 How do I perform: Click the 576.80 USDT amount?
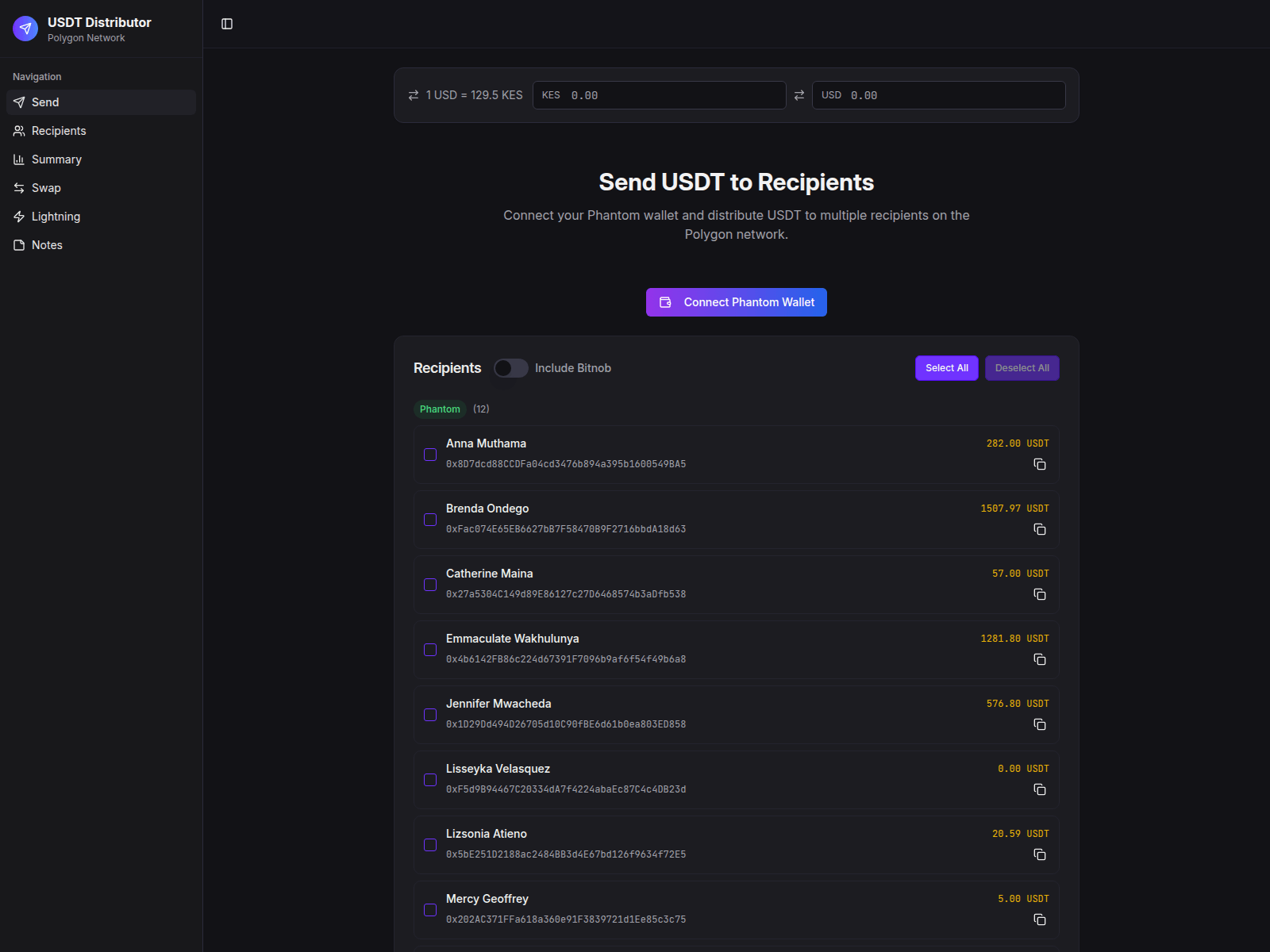tap(1018, 704)
